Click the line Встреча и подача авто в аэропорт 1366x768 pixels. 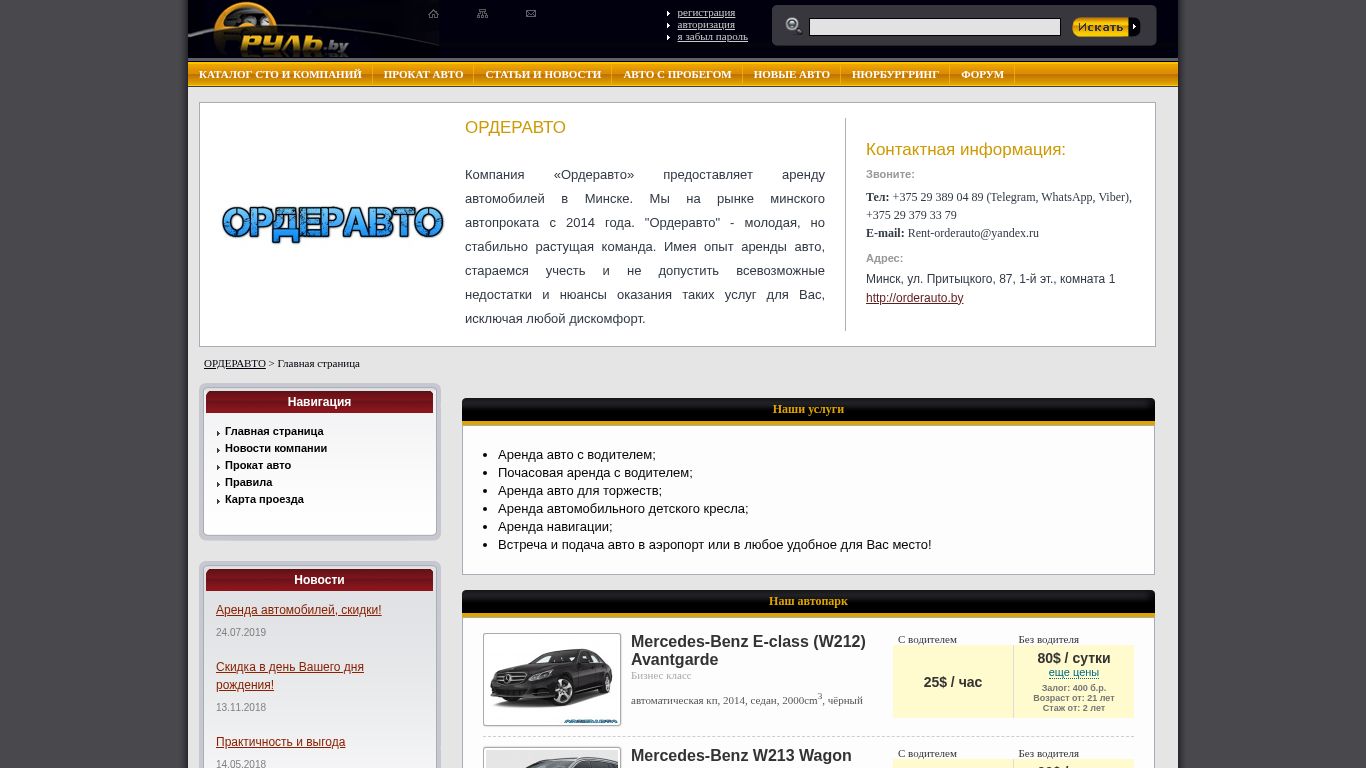[x=714, y=545]
